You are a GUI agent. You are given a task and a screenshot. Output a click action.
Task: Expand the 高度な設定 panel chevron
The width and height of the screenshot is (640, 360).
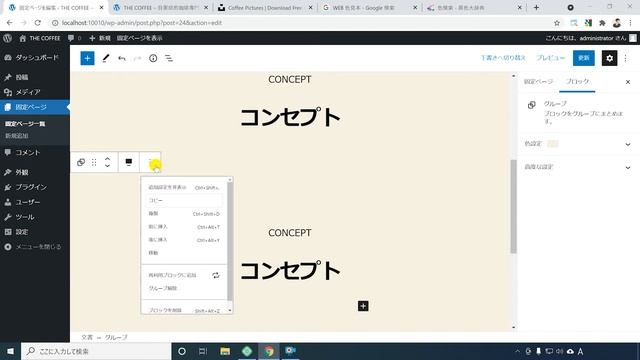[628, 167]
